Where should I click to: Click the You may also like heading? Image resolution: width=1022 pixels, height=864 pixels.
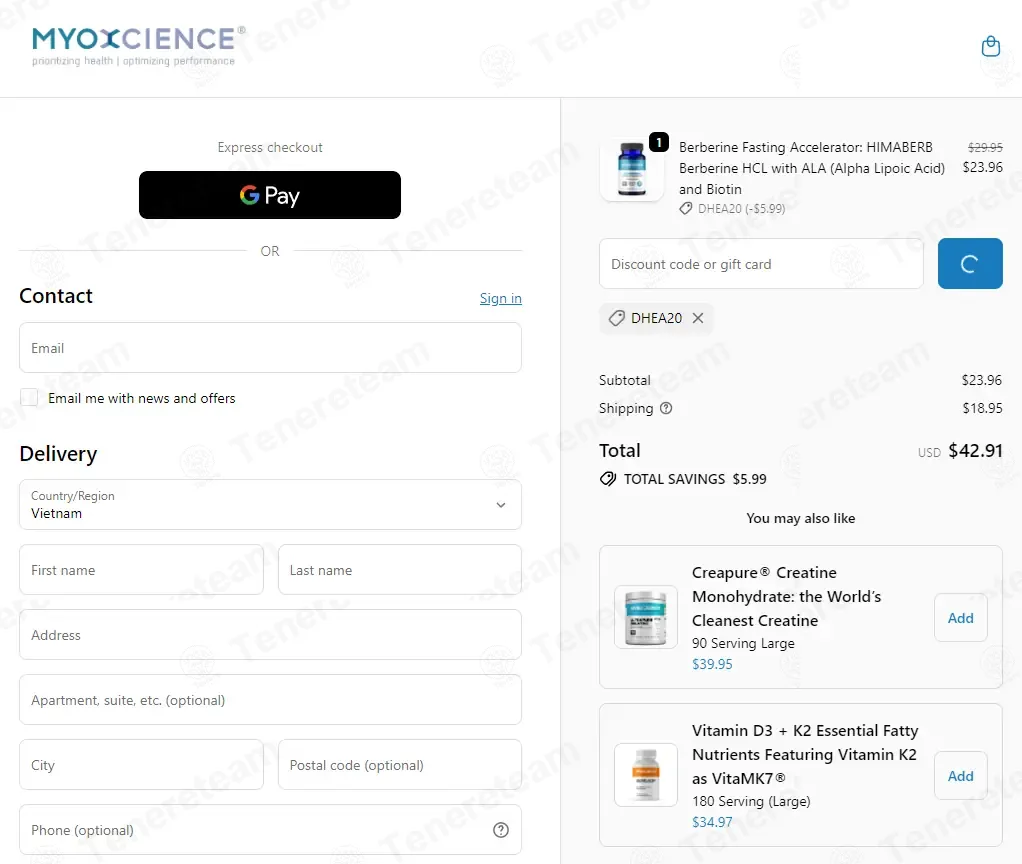[x=800, y=519]
